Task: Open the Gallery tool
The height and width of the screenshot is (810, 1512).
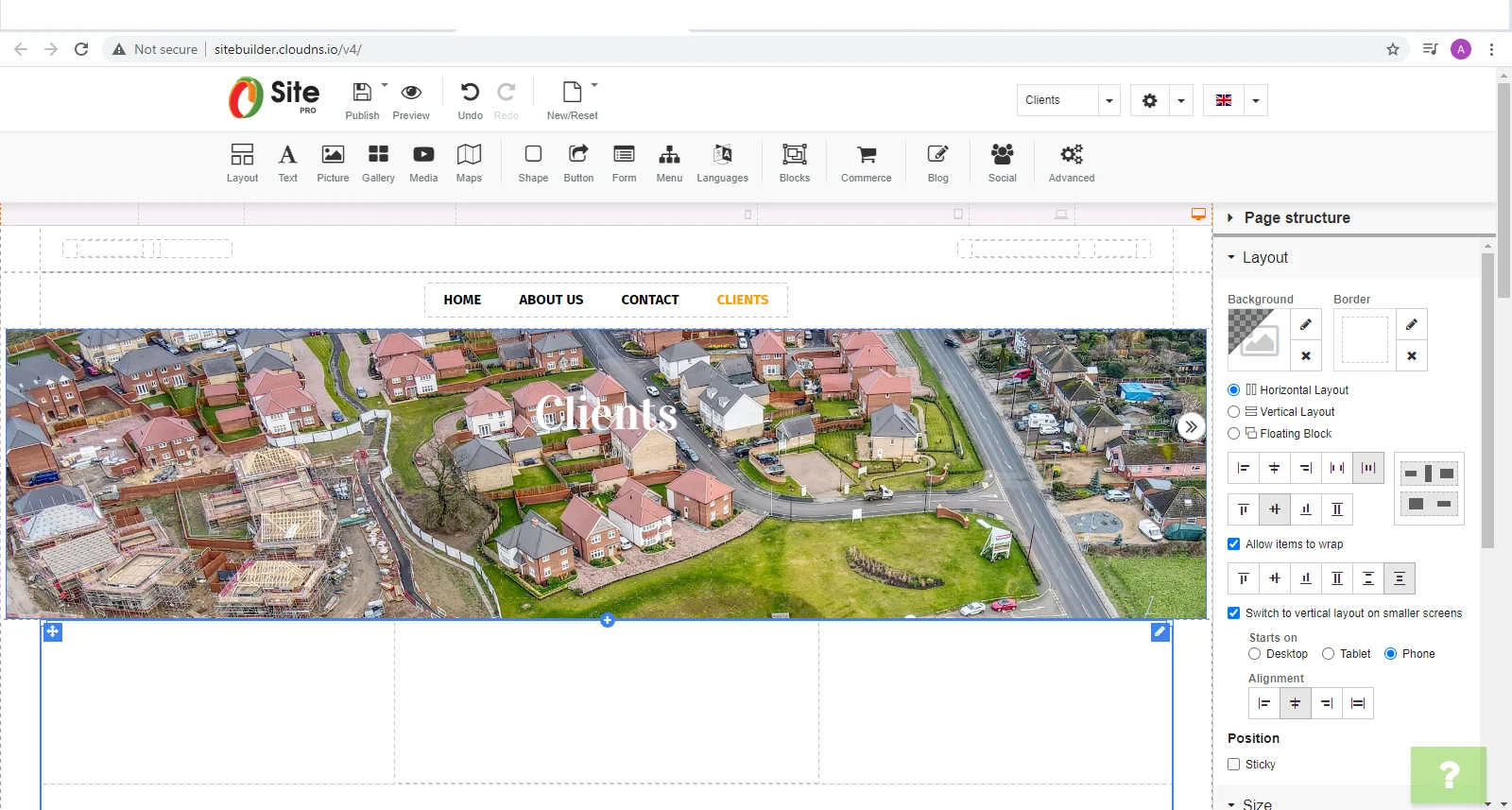Action: point(378,163)
